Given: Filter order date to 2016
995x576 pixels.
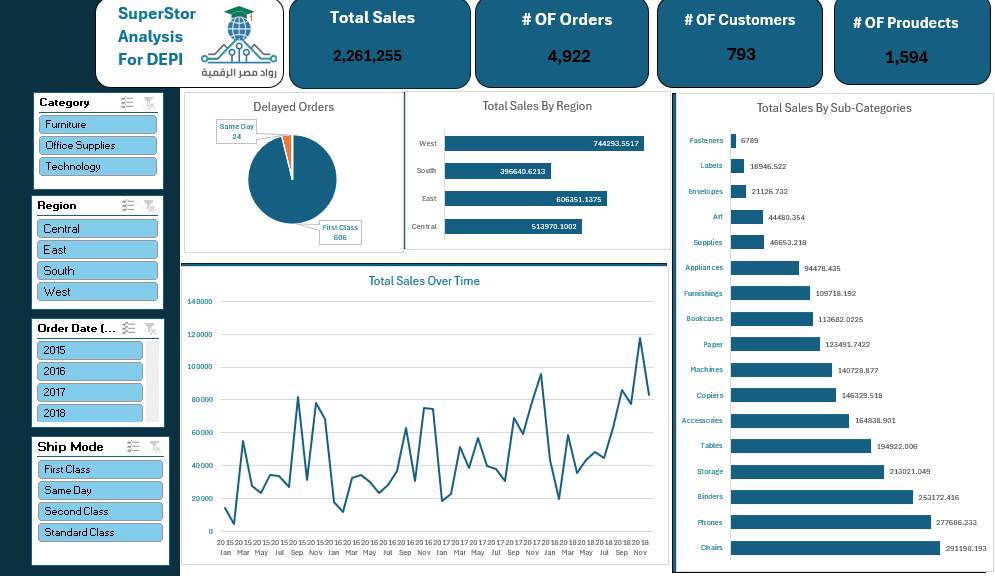Looking at the screenshot, I should pyautogui.click(x=90, y=371).
